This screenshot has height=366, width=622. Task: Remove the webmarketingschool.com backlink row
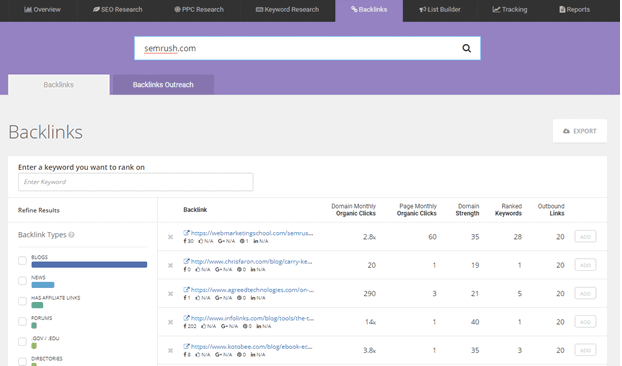click(171, 237)
